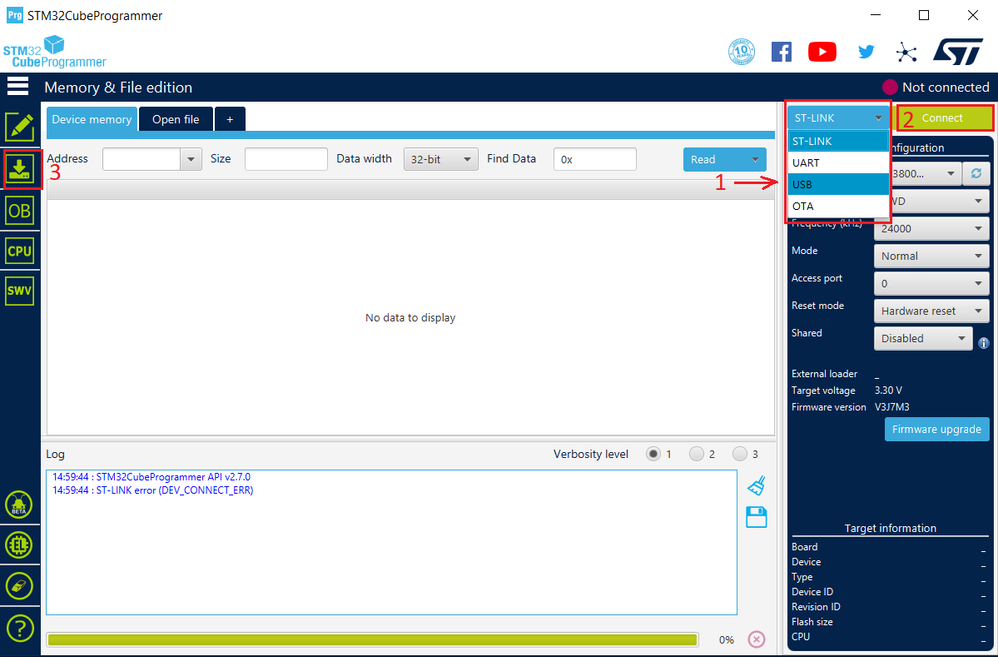Open the SWV viewer icon
Image resolution: width=998 pixels, height=657 pixels.
click(20, 291)
